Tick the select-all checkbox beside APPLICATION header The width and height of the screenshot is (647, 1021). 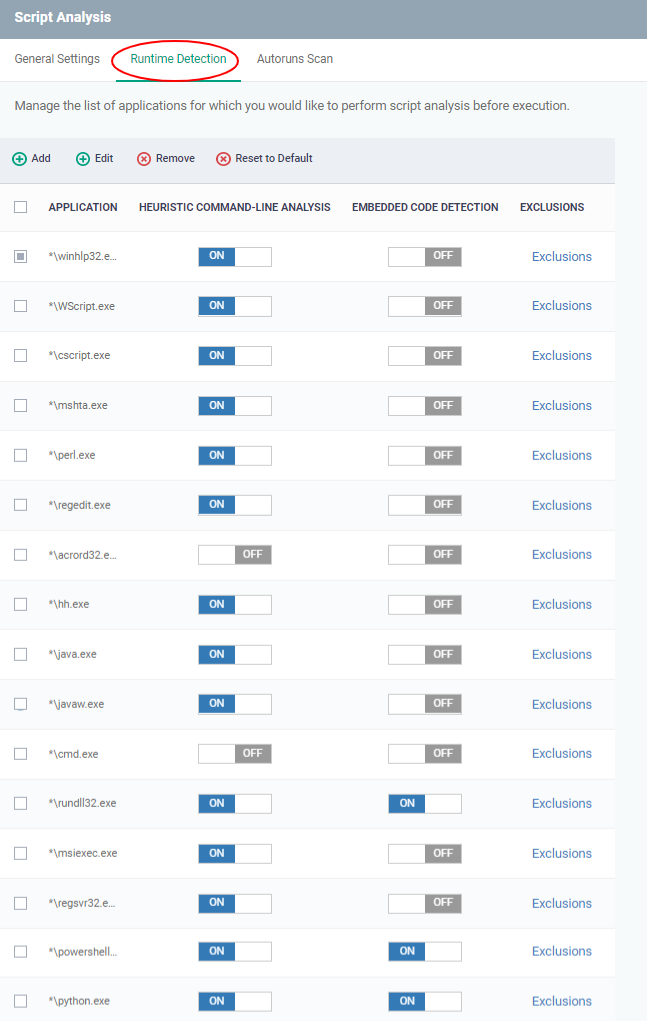click(21, 207)
